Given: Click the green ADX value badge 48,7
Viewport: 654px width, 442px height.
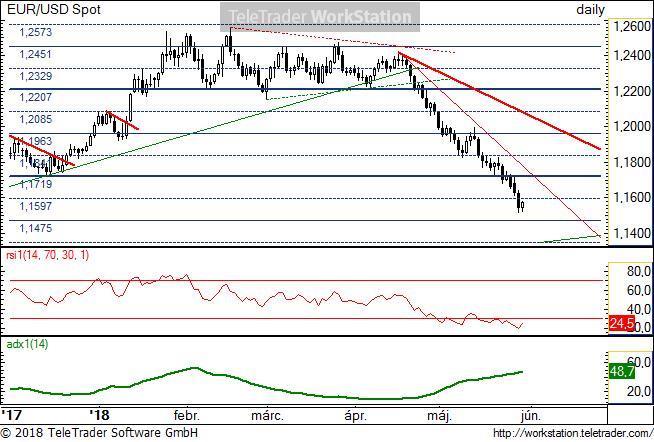Looking at the screenshot, I should [x=622, y=371].
